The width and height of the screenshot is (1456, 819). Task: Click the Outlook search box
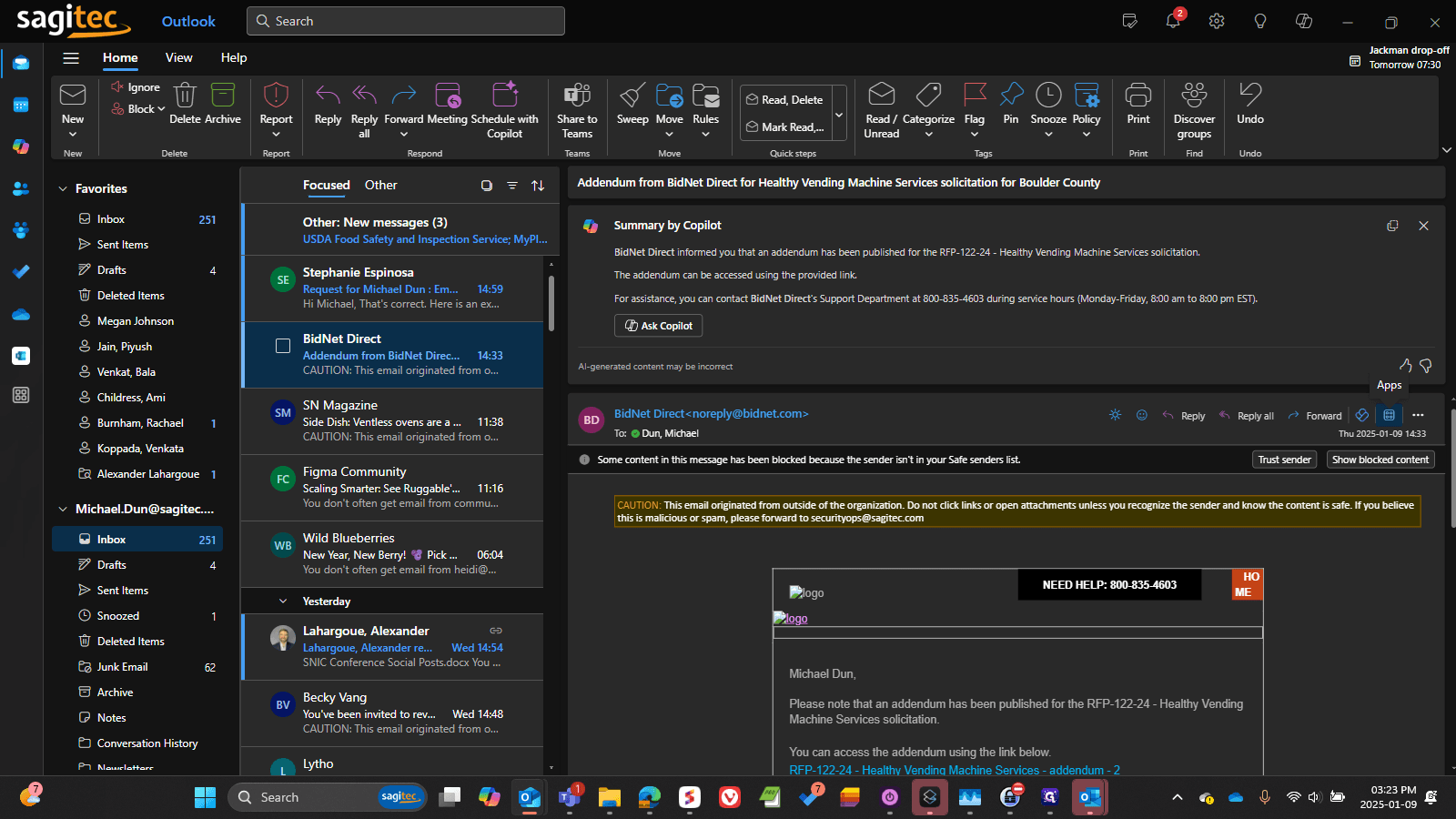pos(406,21)
